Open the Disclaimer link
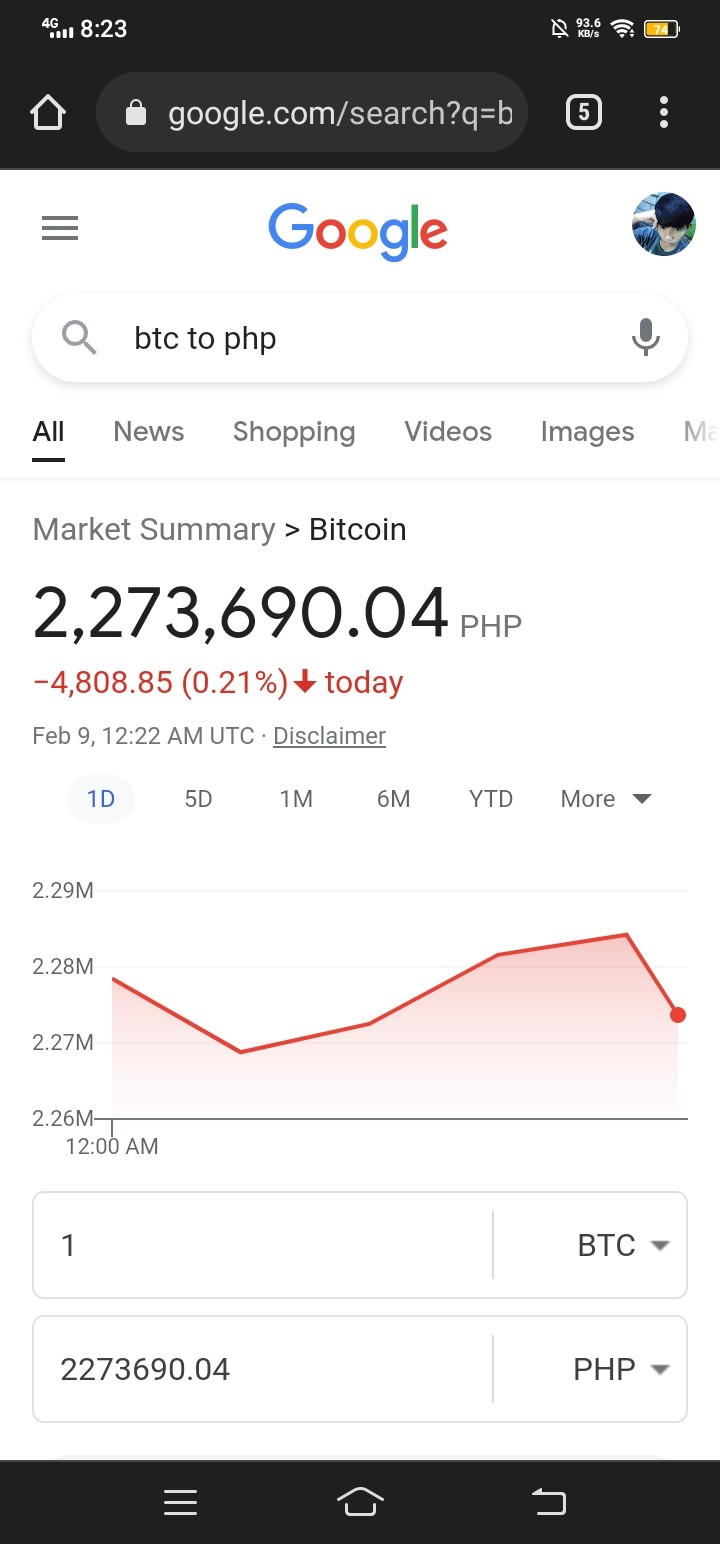This screenshot has height=1544, width=720. (329, 736)
